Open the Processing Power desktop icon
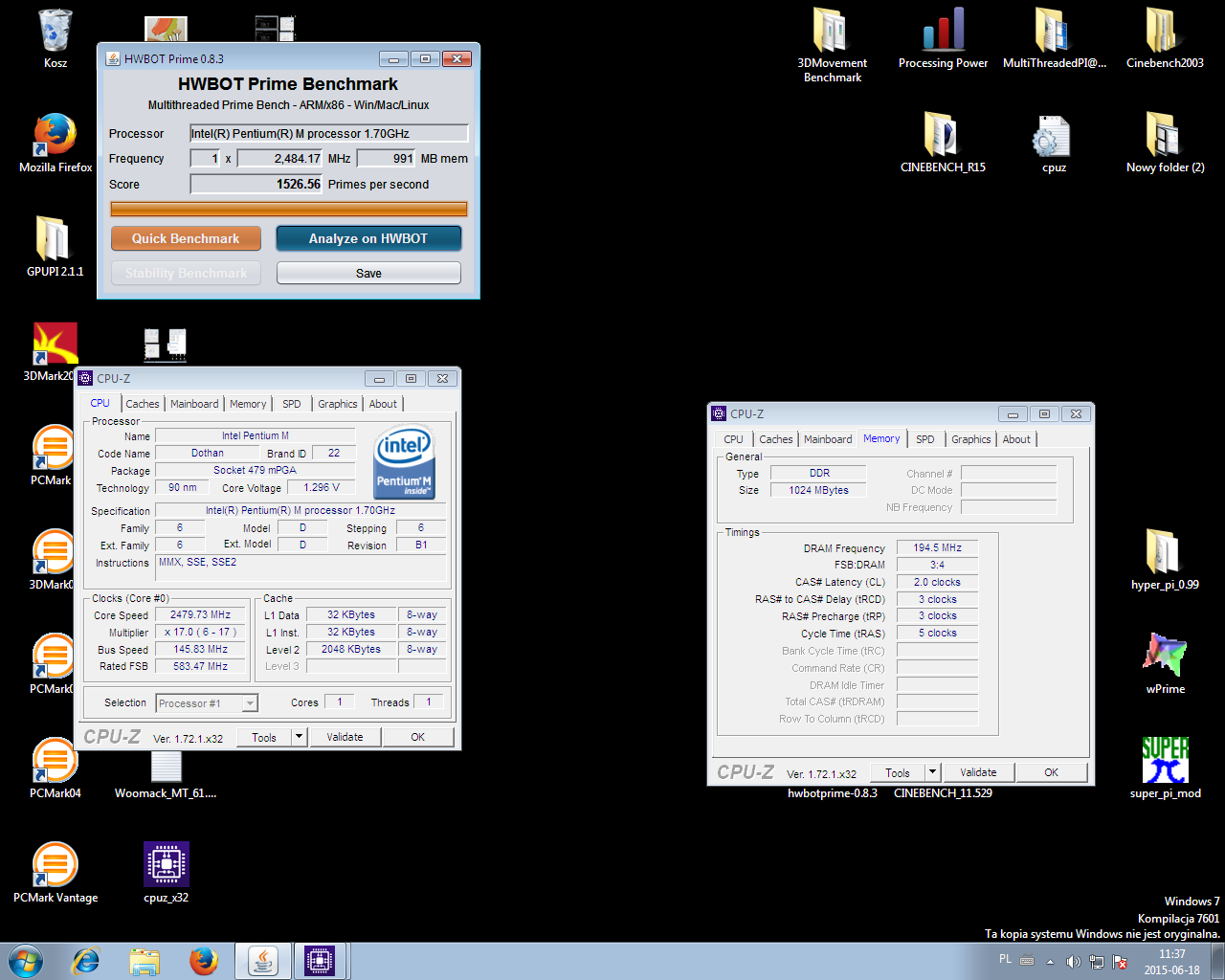The image size is (1225, 980). [943, 38]
